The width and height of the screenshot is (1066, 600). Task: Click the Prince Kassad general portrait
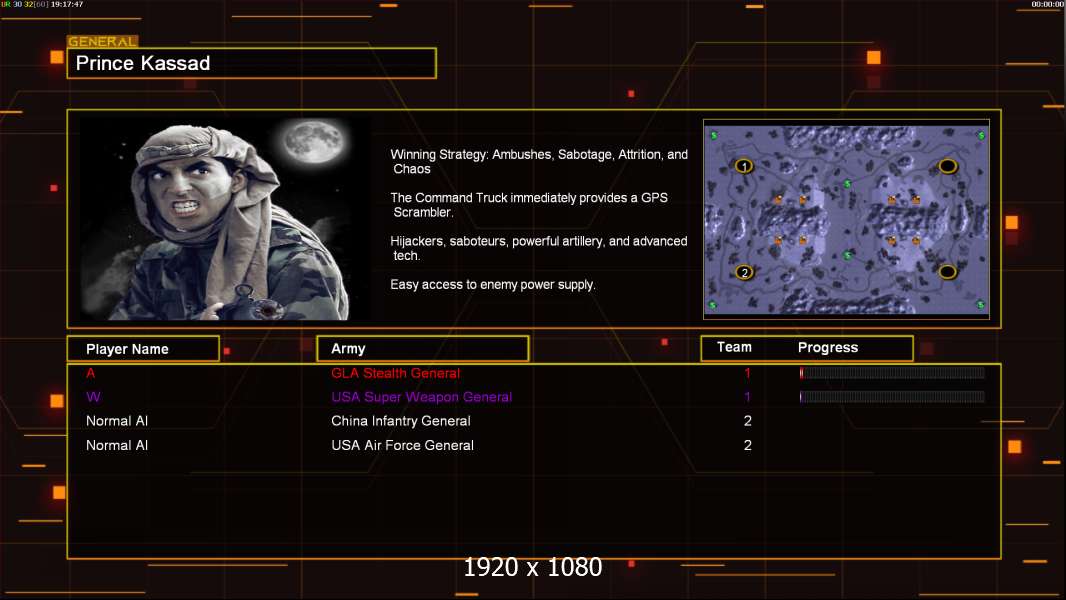[x=225, y=218]
